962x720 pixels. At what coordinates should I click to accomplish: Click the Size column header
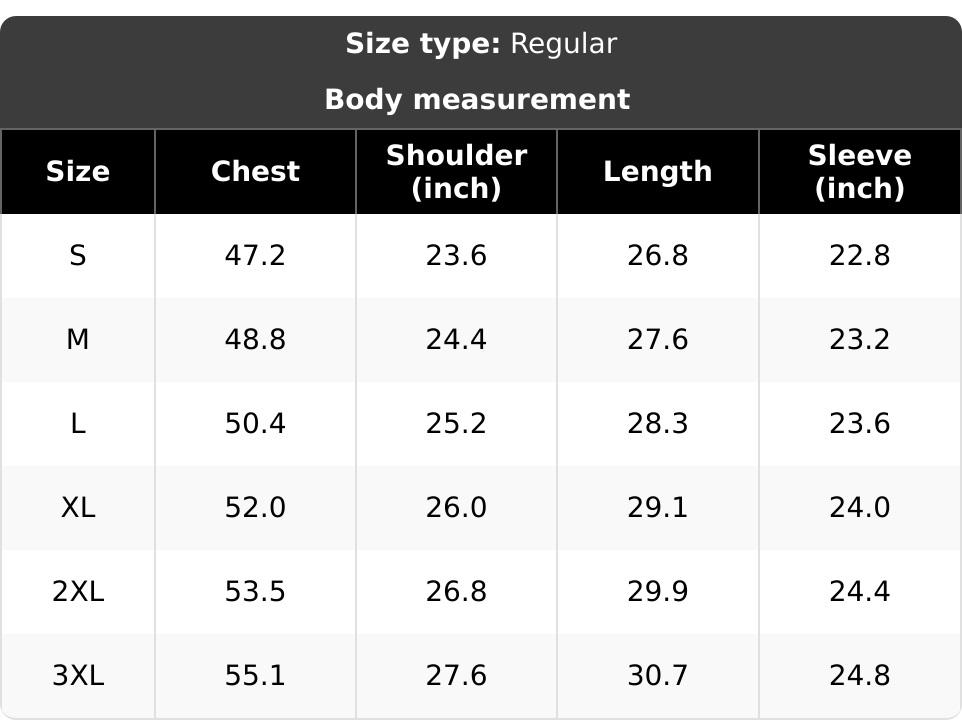coord(78,172)
